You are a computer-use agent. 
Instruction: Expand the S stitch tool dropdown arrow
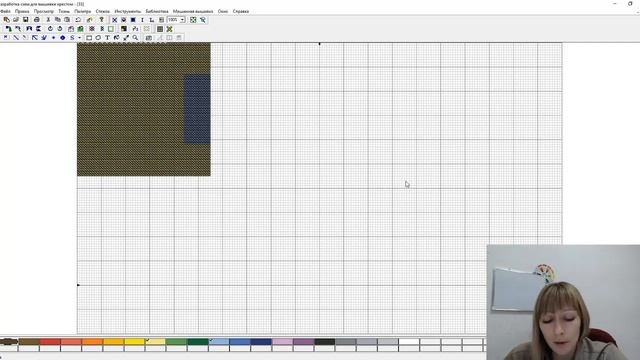click(79, 38)
